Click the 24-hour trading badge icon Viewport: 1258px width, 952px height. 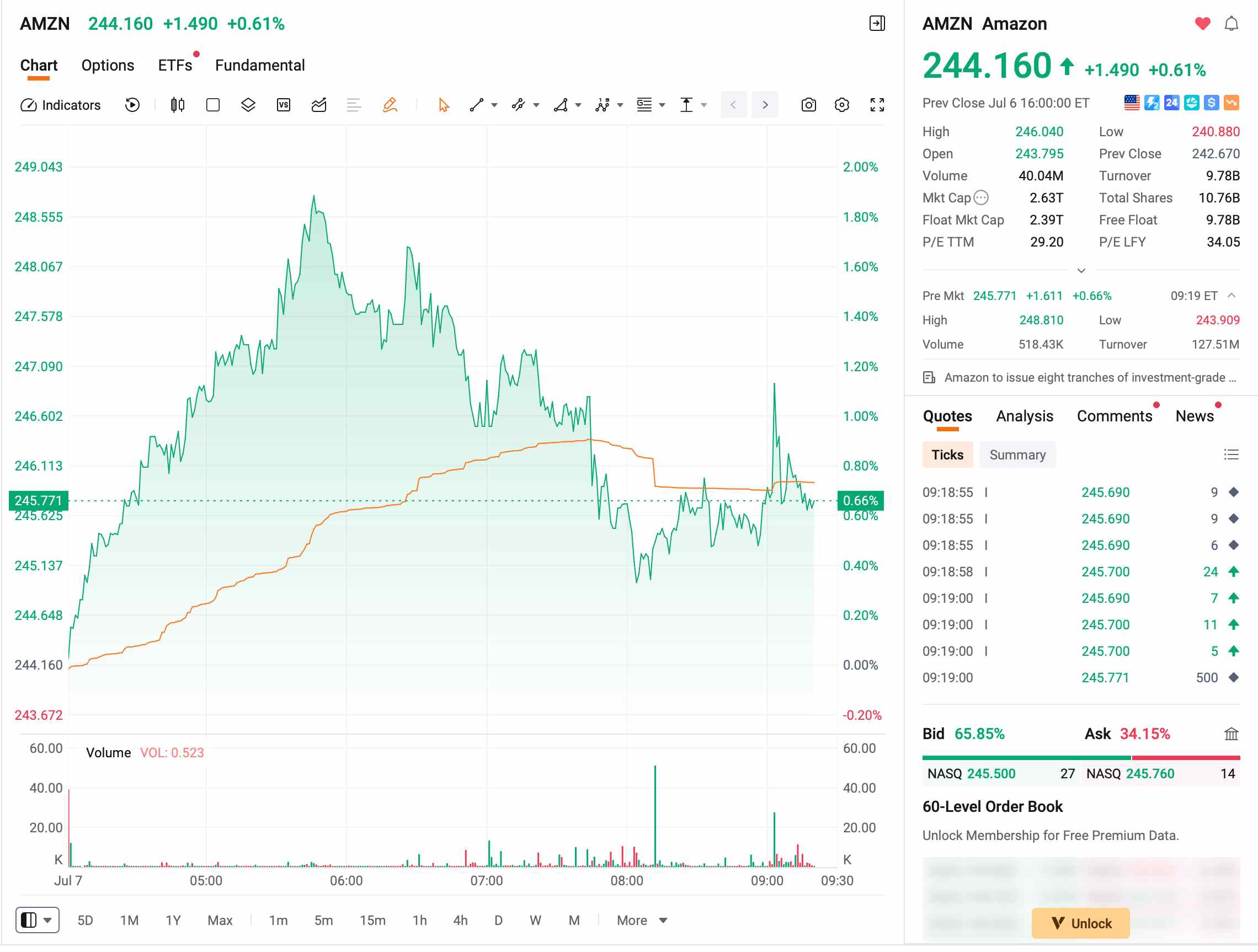(x=1171, y=103)
